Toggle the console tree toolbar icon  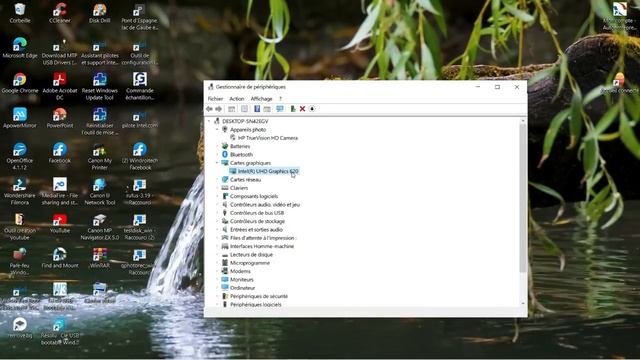tap(231, 109)
